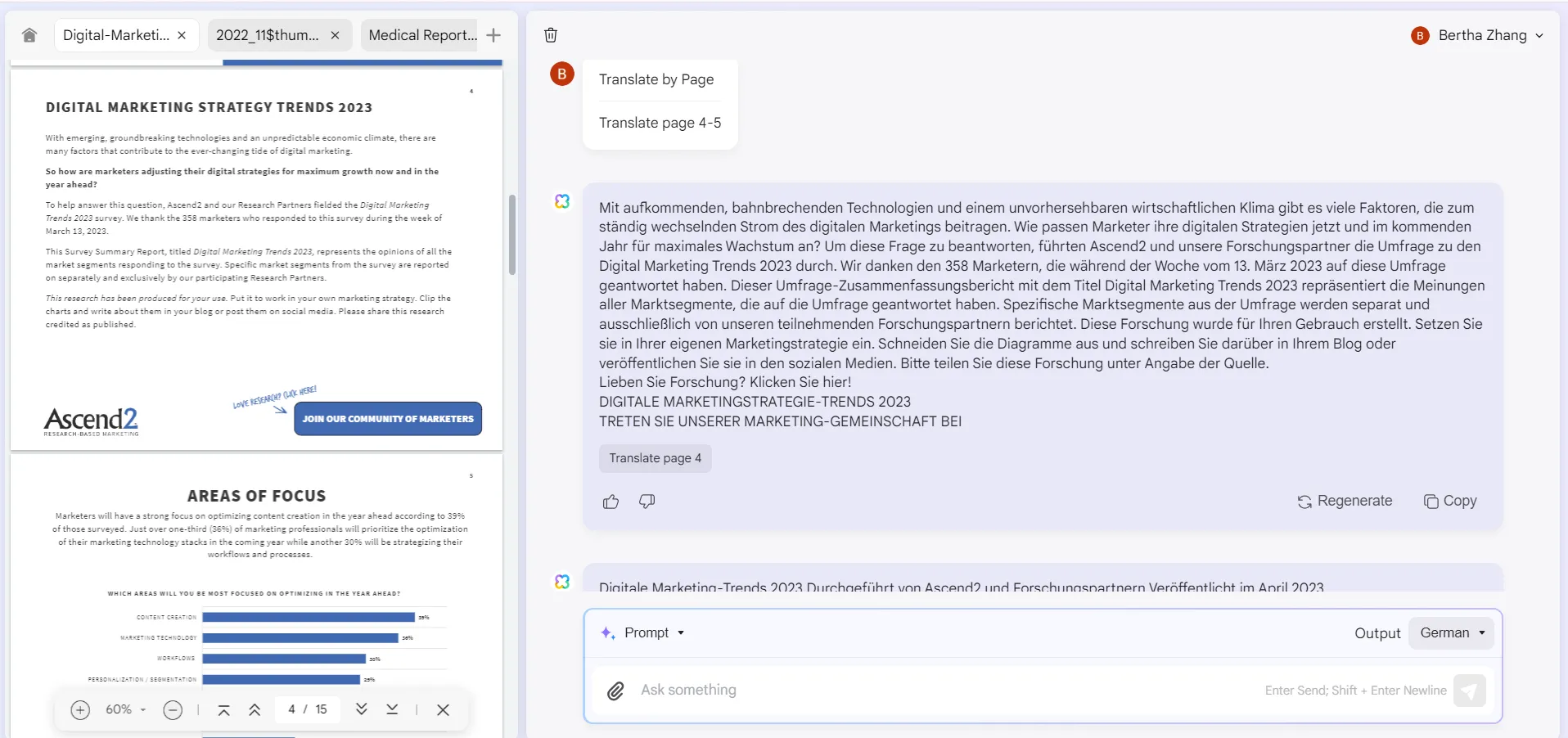This screenshot has height=738, width=1568.
Task: Change the output language from German
Action: (1451, 632)
